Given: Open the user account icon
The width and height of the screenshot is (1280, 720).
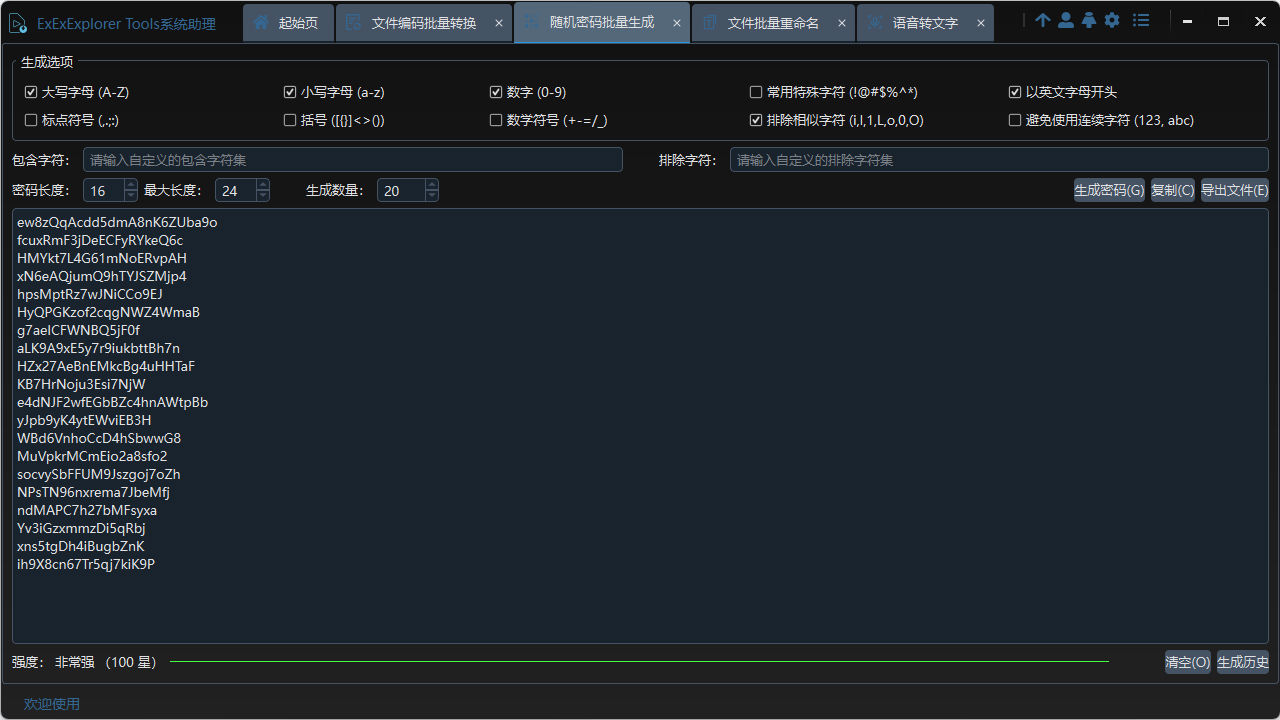Looking at the screenshot, I should pos(1066,20).
